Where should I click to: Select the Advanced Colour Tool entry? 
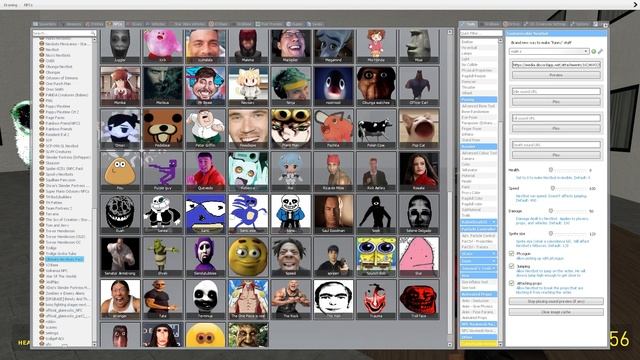479,153
